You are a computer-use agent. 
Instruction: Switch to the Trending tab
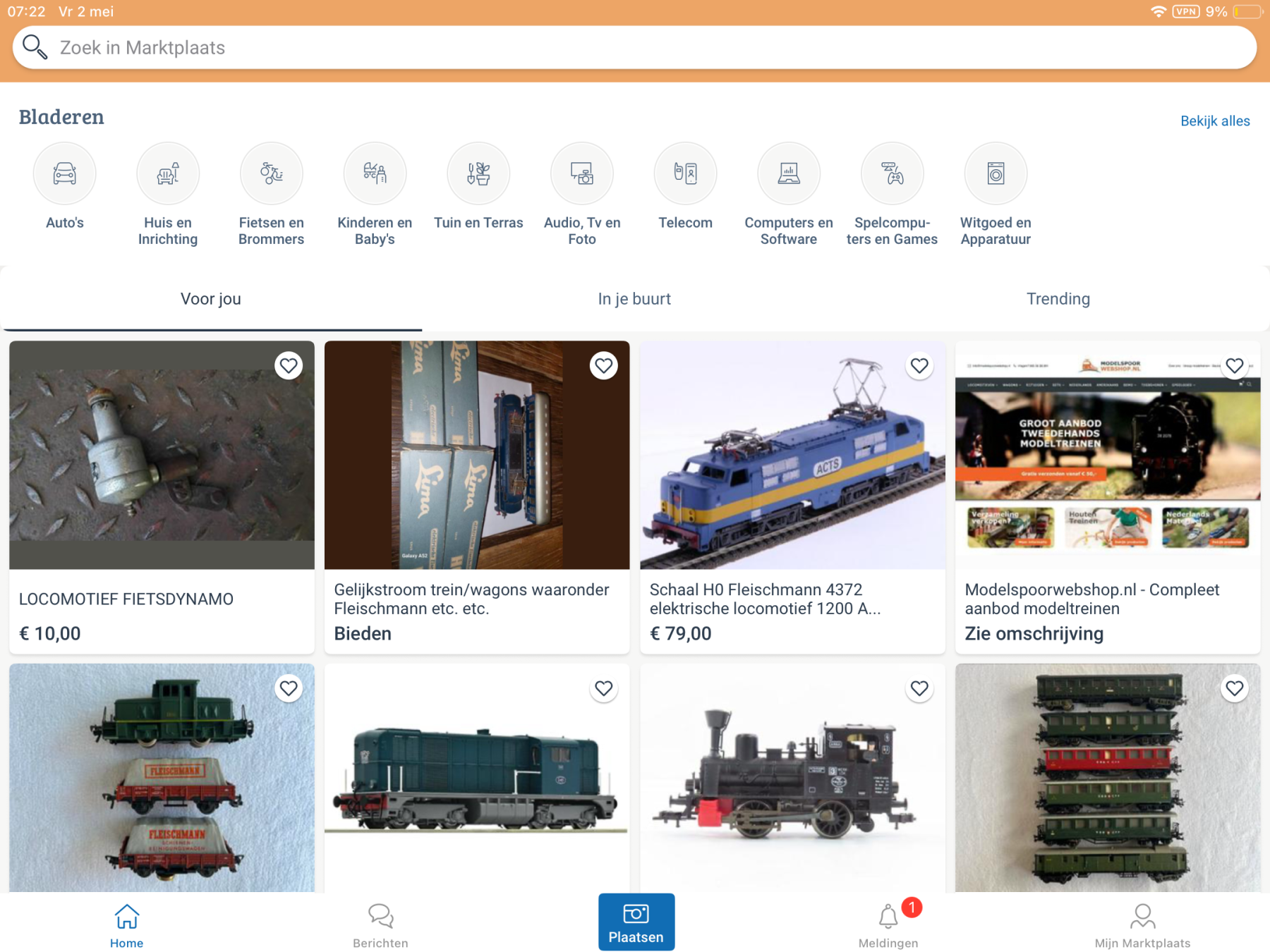(1058, 299)
